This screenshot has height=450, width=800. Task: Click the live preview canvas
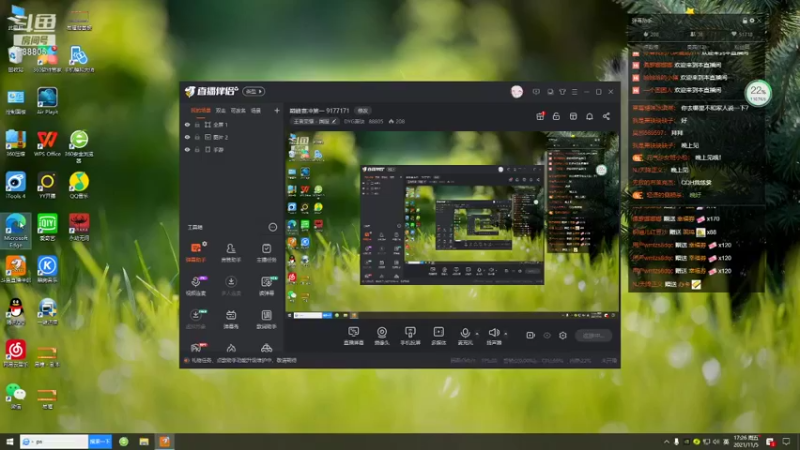pos(452,225)
